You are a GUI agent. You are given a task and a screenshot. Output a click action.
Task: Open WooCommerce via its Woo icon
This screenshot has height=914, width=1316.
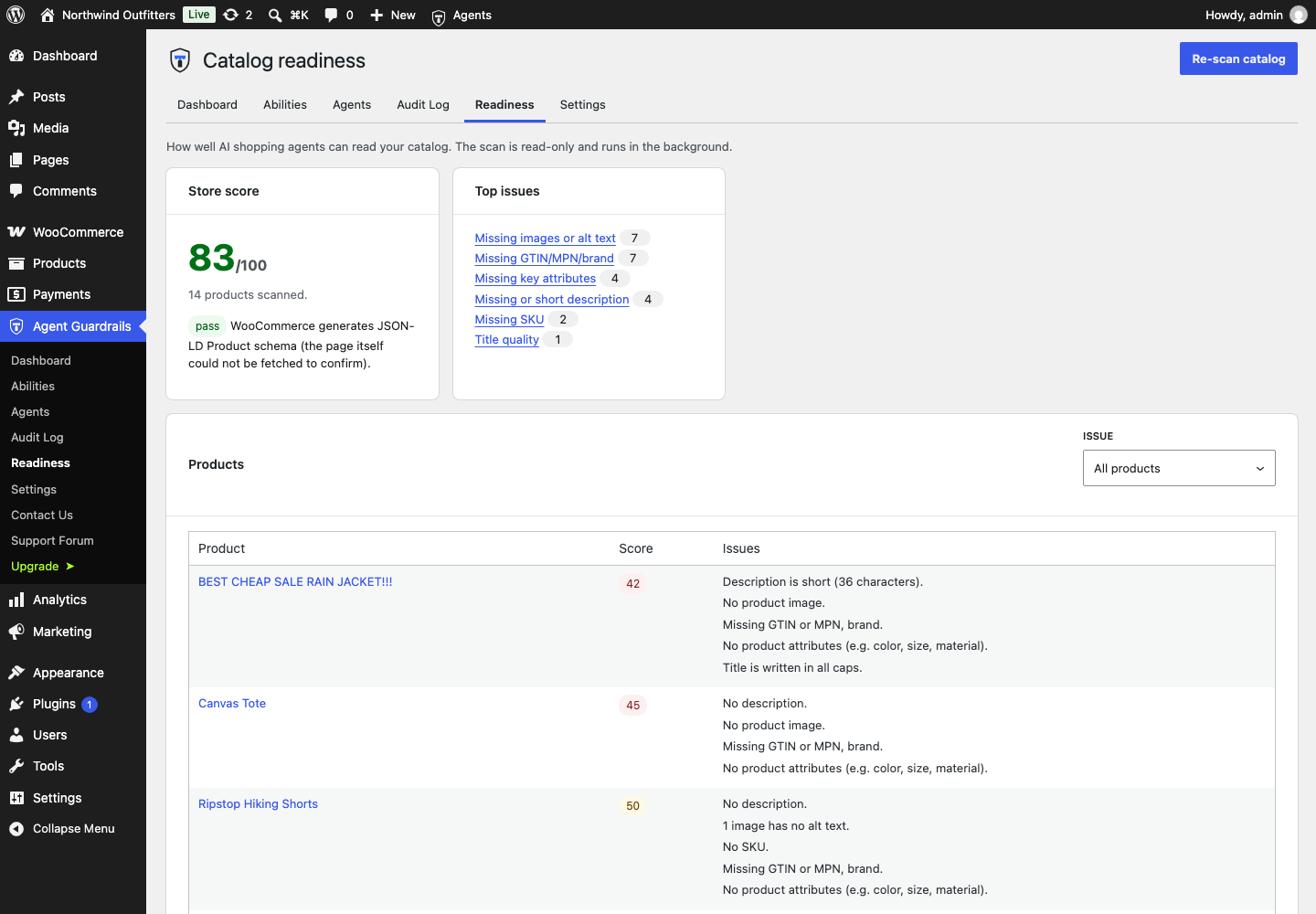(16, 232)
